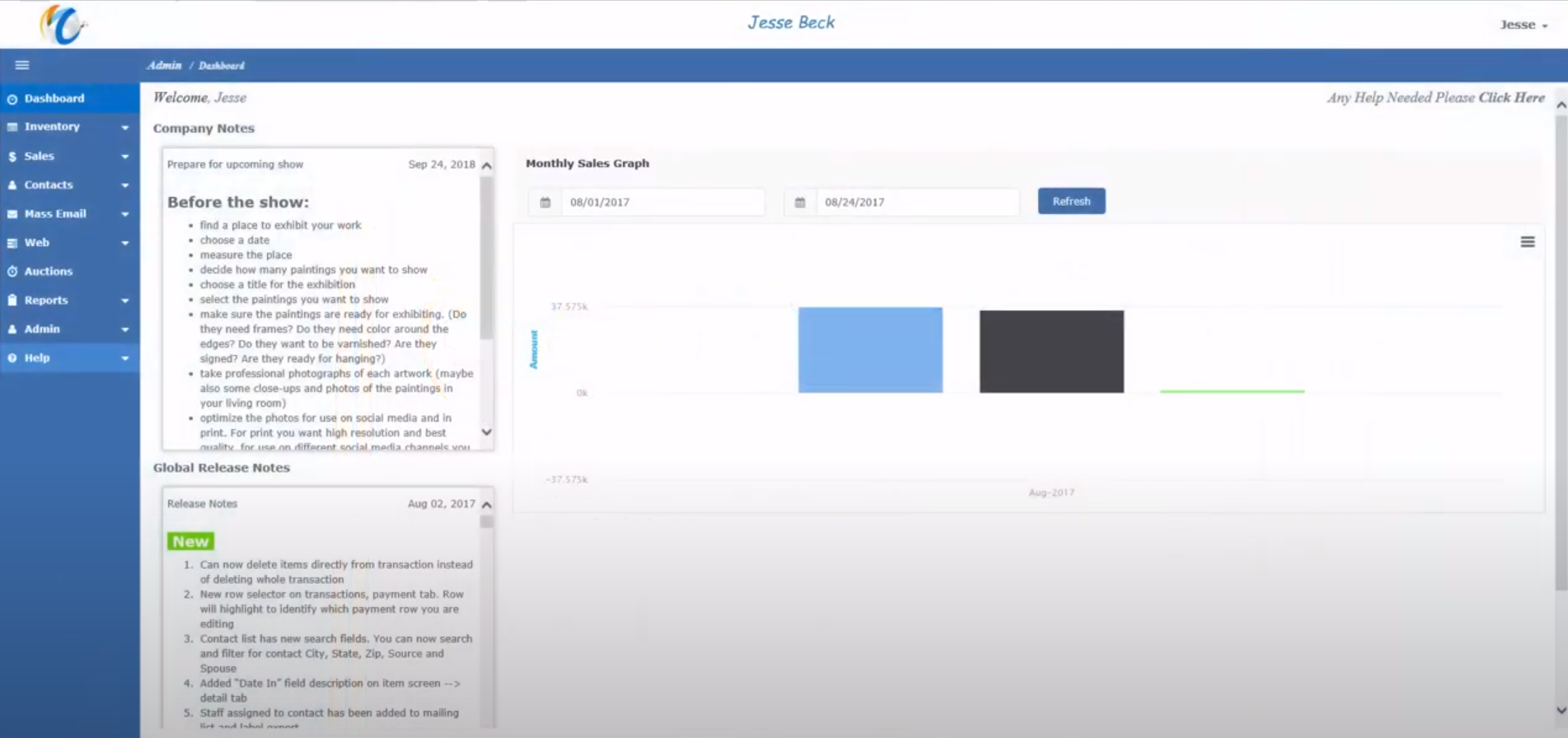Open the chart context menu icon

pos(1528,241)
